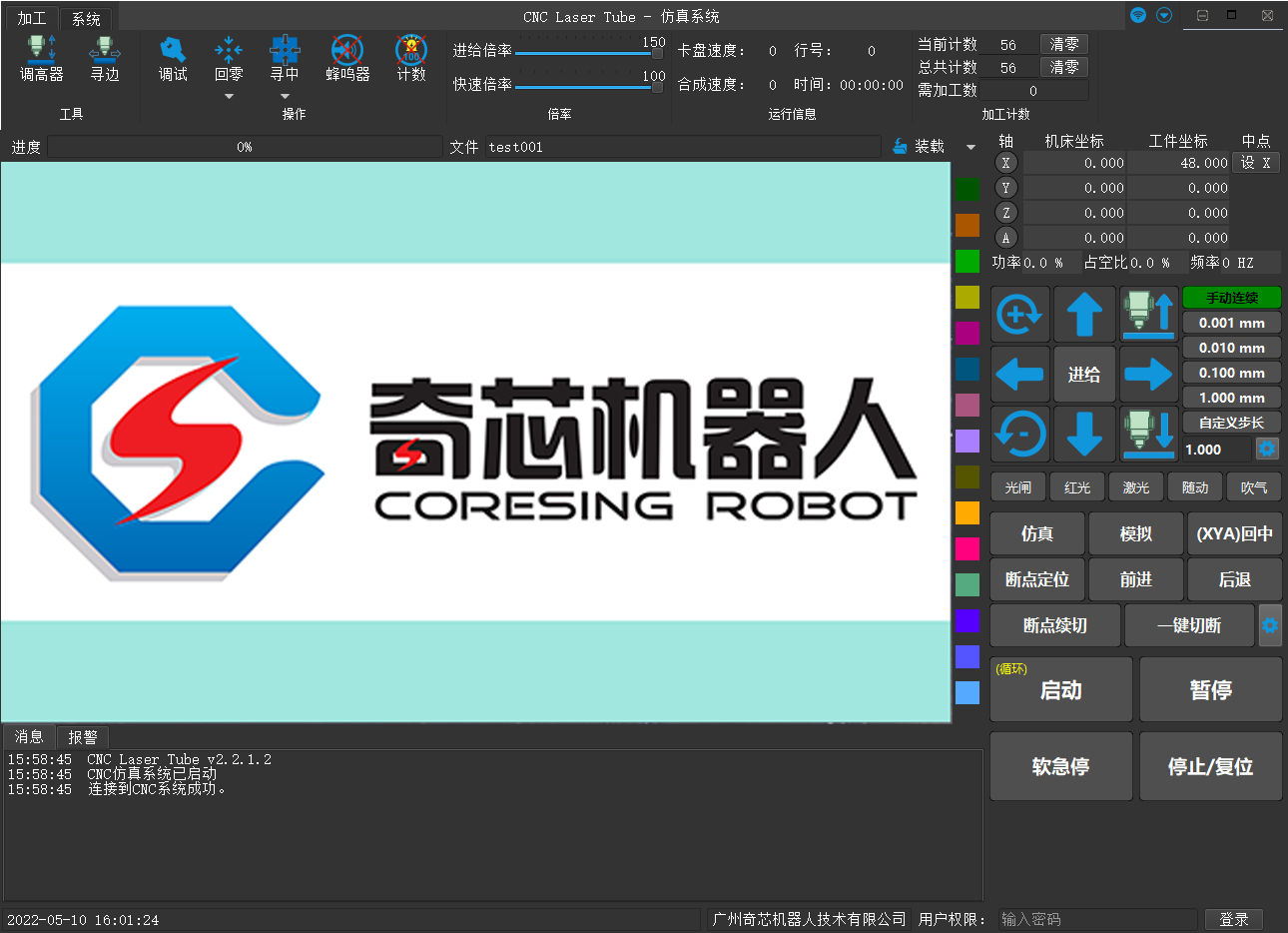1288x933 pixels.
Task: Open the 报警 alarm tab
Action: coord(82,737)
